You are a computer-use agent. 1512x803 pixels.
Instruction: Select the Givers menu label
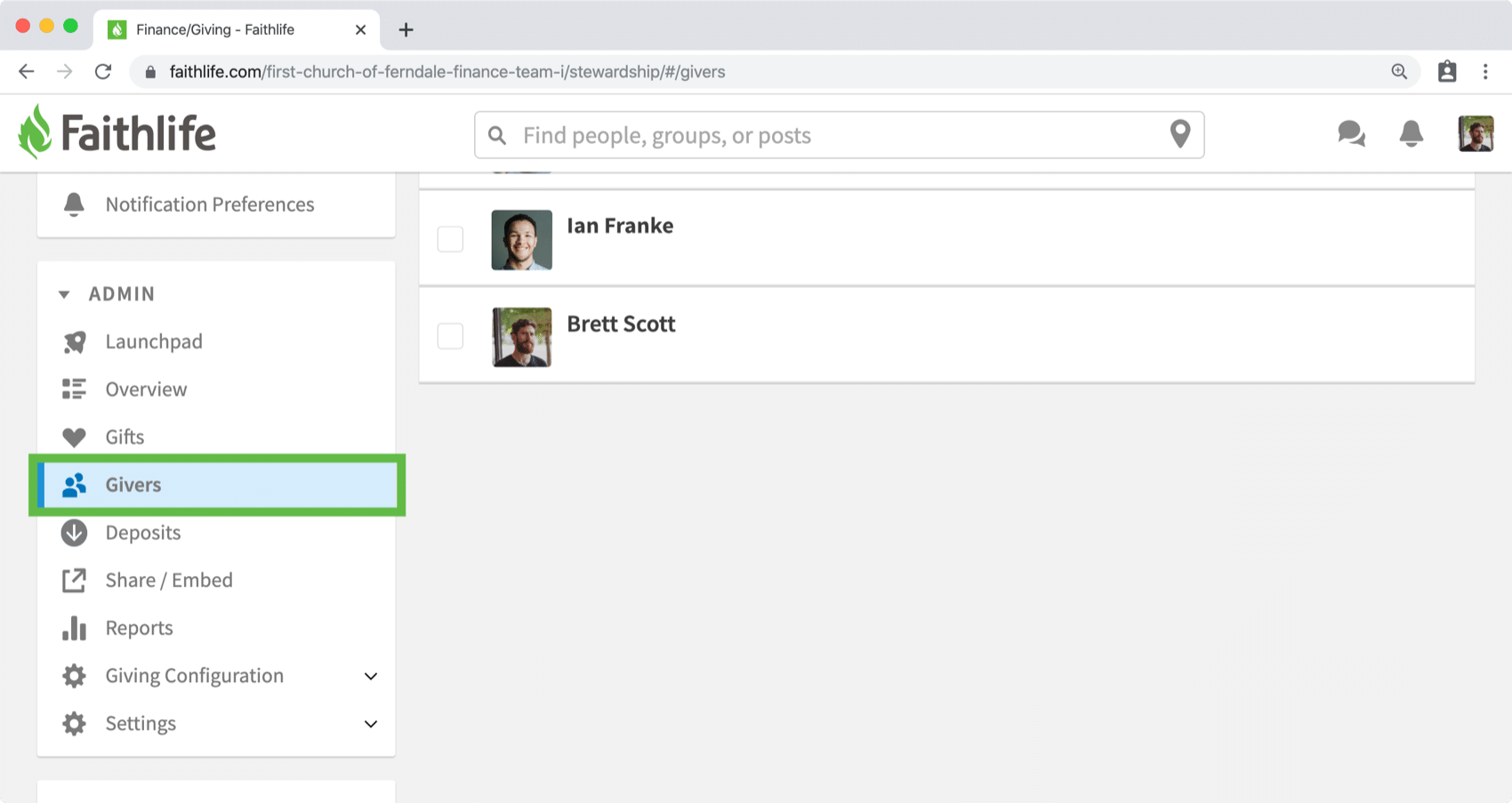[133, 485]
